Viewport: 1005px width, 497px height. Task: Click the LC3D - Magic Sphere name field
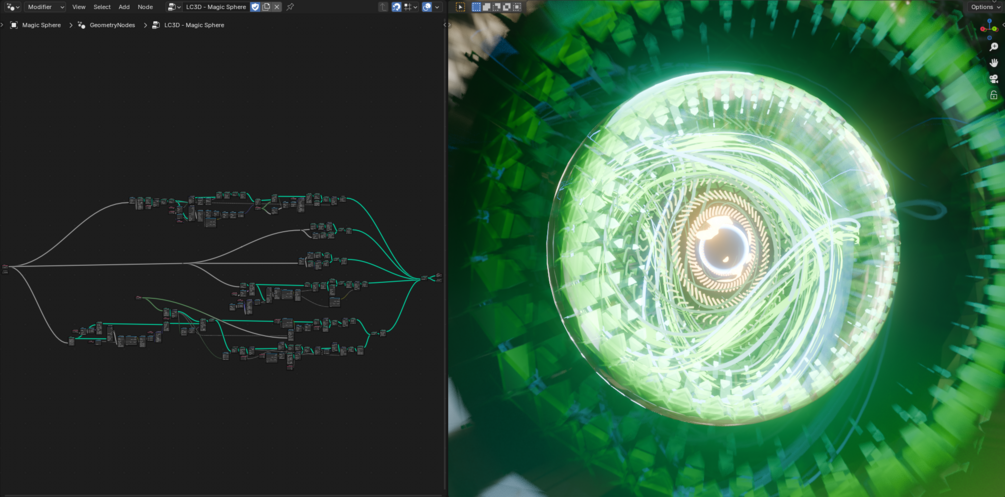click(215, 6)
